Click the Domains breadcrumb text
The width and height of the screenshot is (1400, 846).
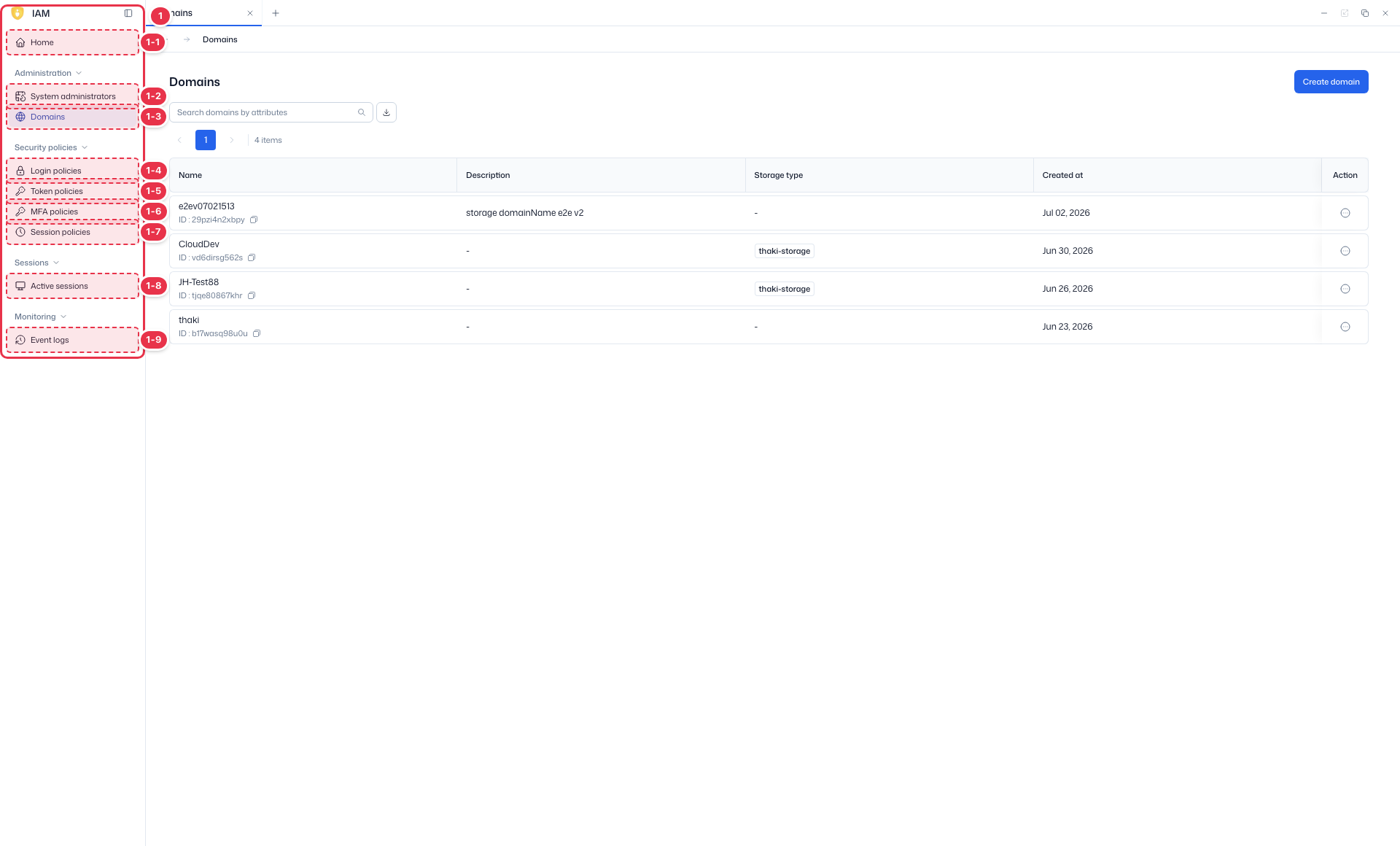click(x=220, y=39)
